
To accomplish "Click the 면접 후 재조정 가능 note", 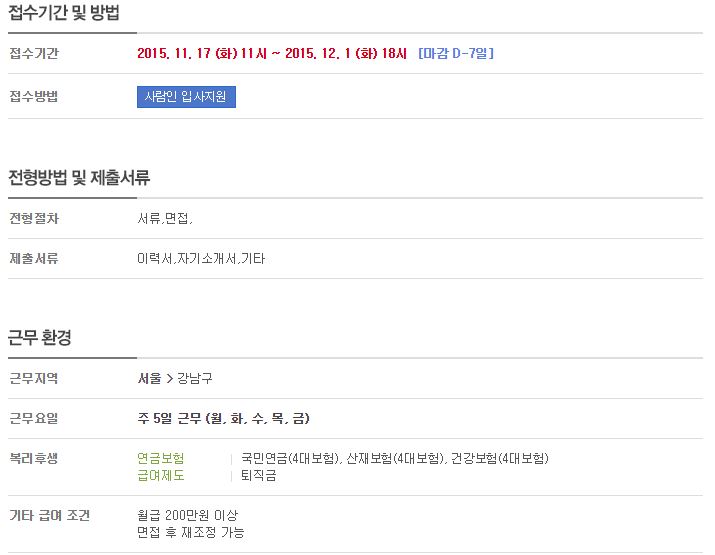I will point(191,532).
